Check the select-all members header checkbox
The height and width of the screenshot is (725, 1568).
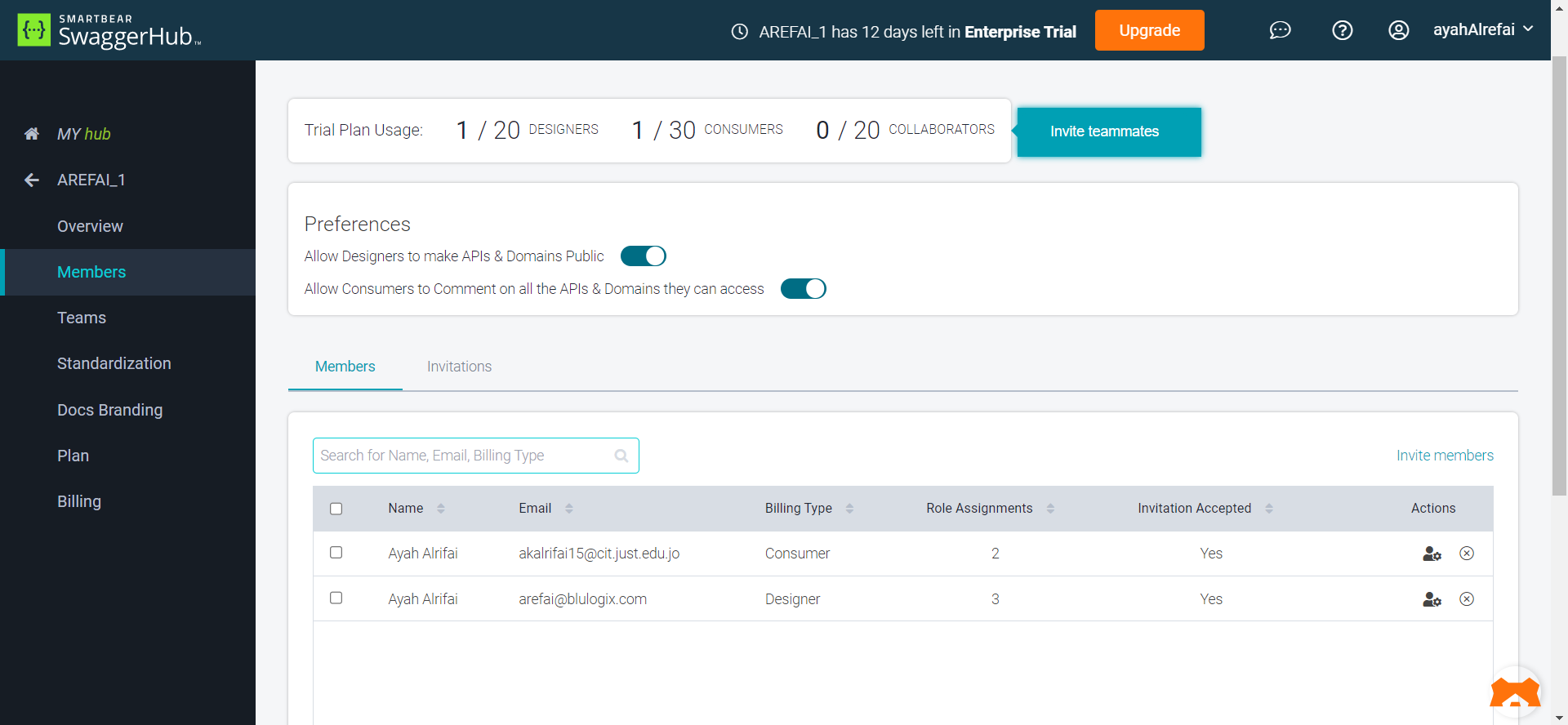coord(336,509)
